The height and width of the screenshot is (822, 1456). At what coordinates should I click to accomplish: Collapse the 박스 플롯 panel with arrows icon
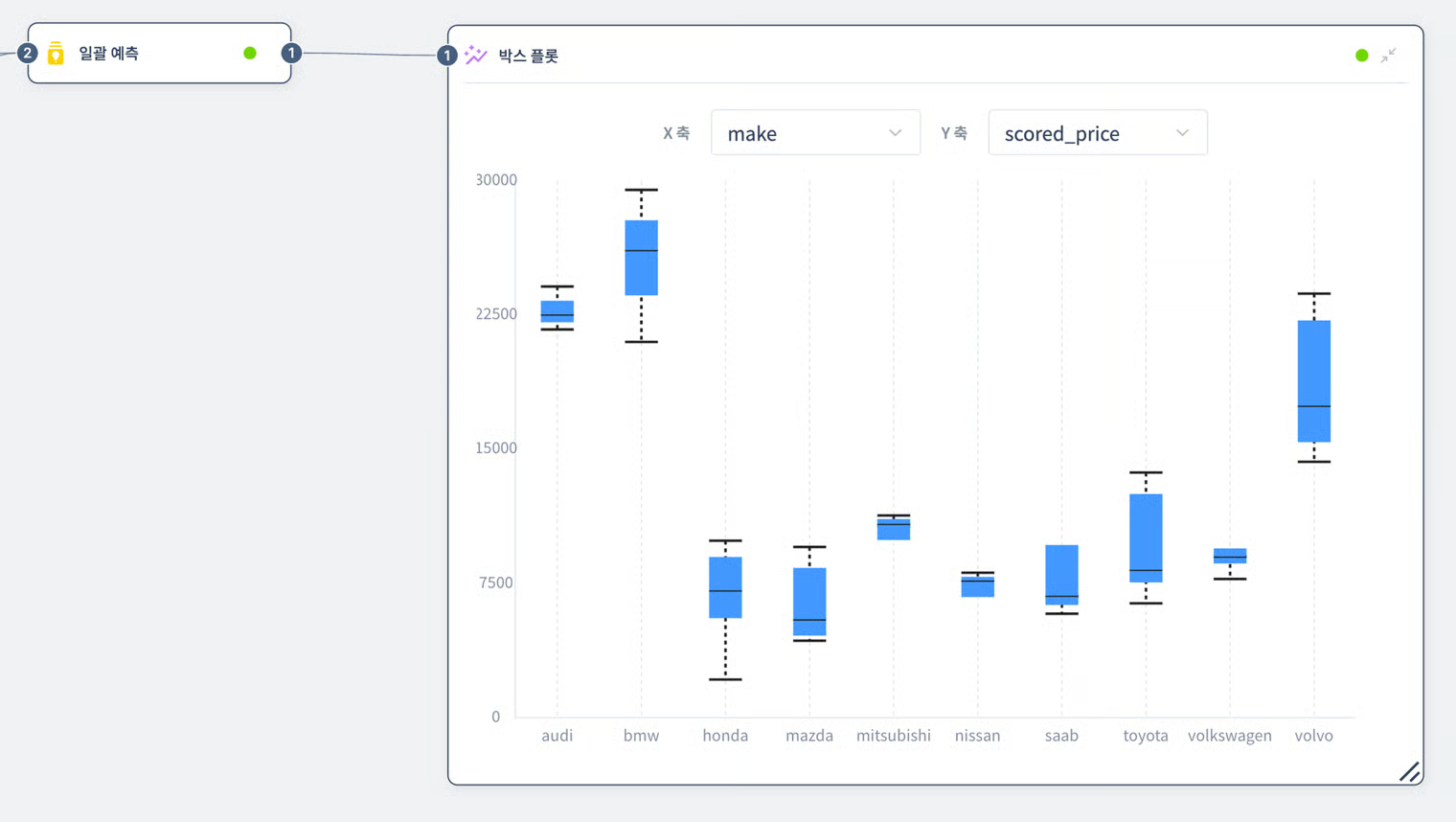[1388, 56]
